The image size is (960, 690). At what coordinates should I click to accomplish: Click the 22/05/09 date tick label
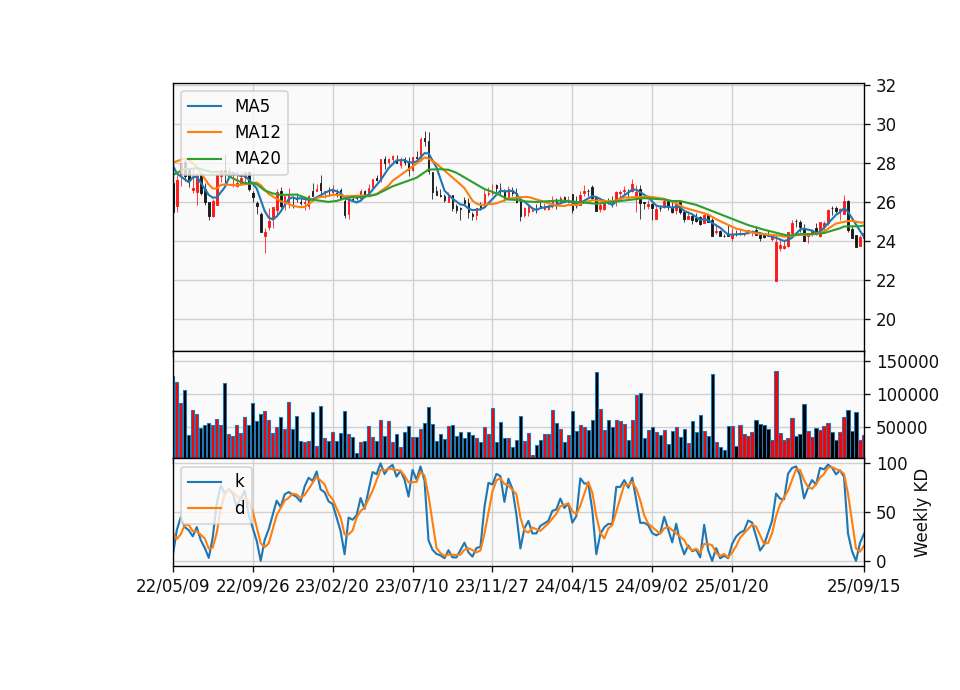173,586
